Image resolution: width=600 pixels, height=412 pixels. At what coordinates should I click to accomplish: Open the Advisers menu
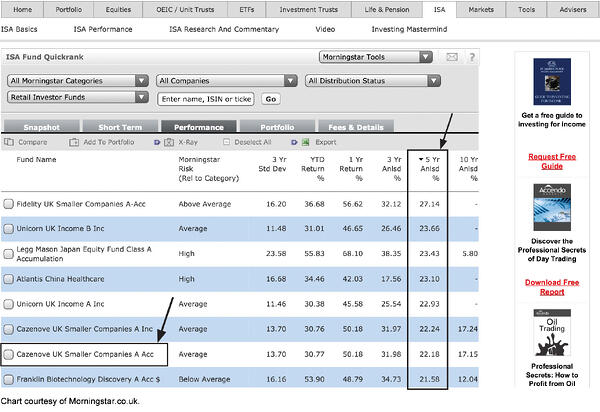[573, 10]
